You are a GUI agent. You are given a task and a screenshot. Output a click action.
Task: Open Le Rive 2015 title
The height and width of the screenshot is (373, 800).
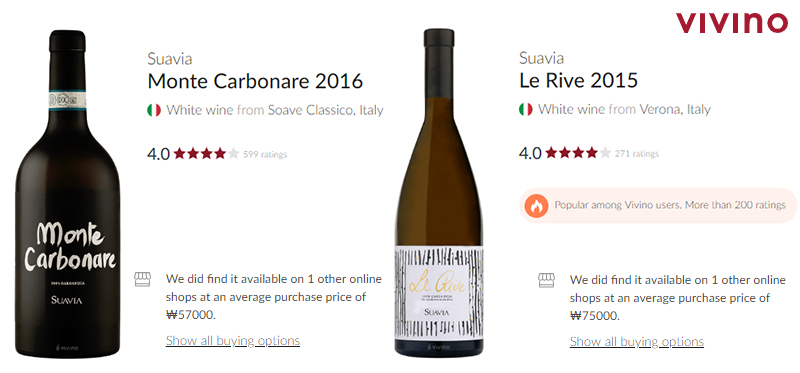pos(579,81)
